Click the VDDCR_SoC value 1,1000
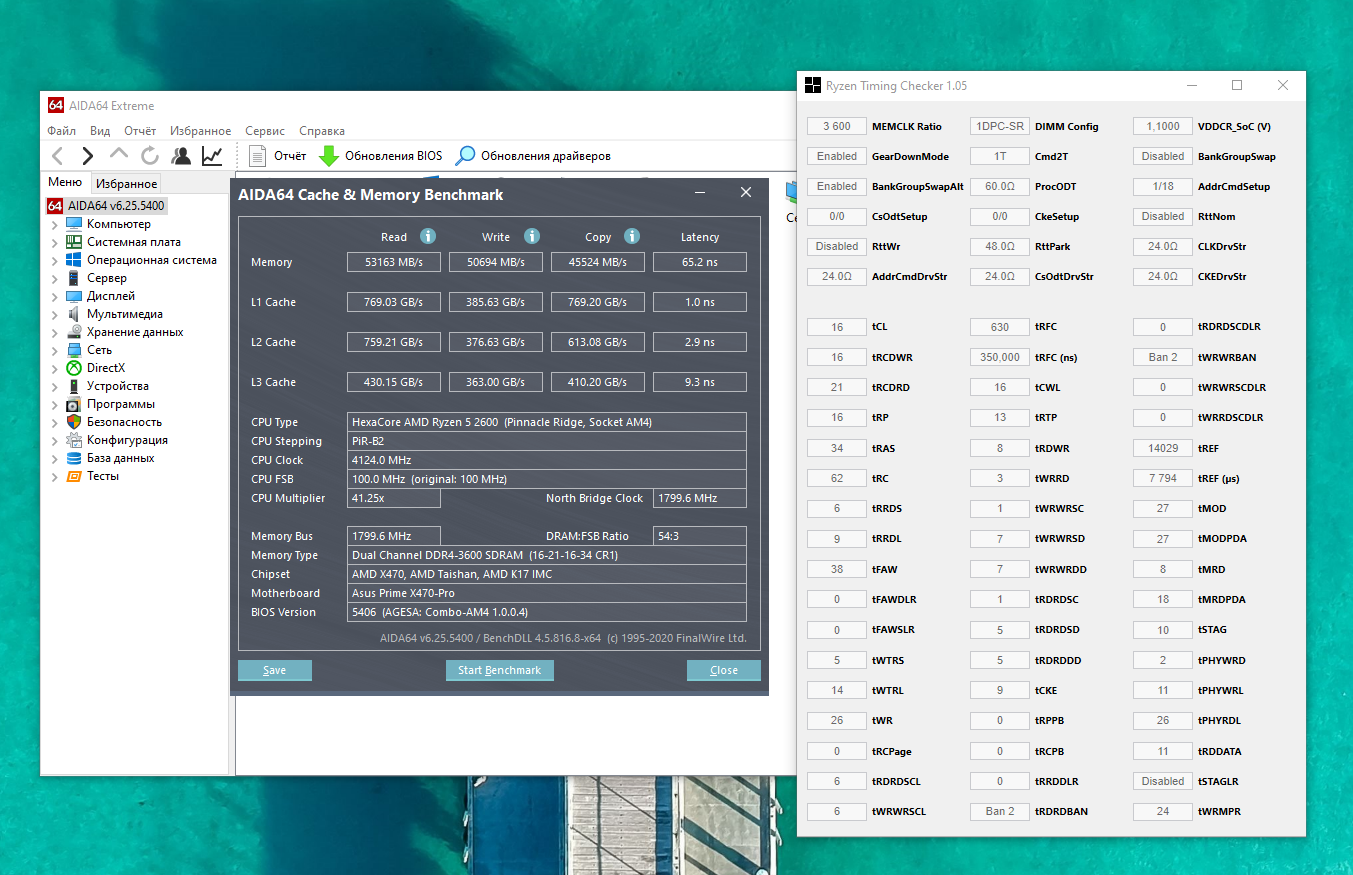This screenshot has width=1353, height=875. coord(1163,126)
